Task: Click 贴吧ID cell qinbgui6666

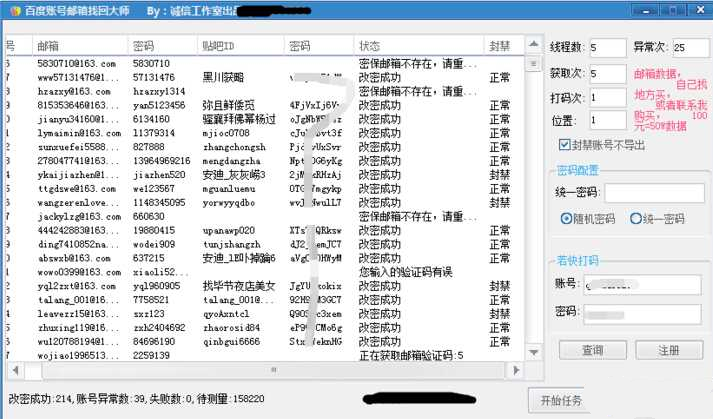Action: pyautogui.click(x=231, y=342)
